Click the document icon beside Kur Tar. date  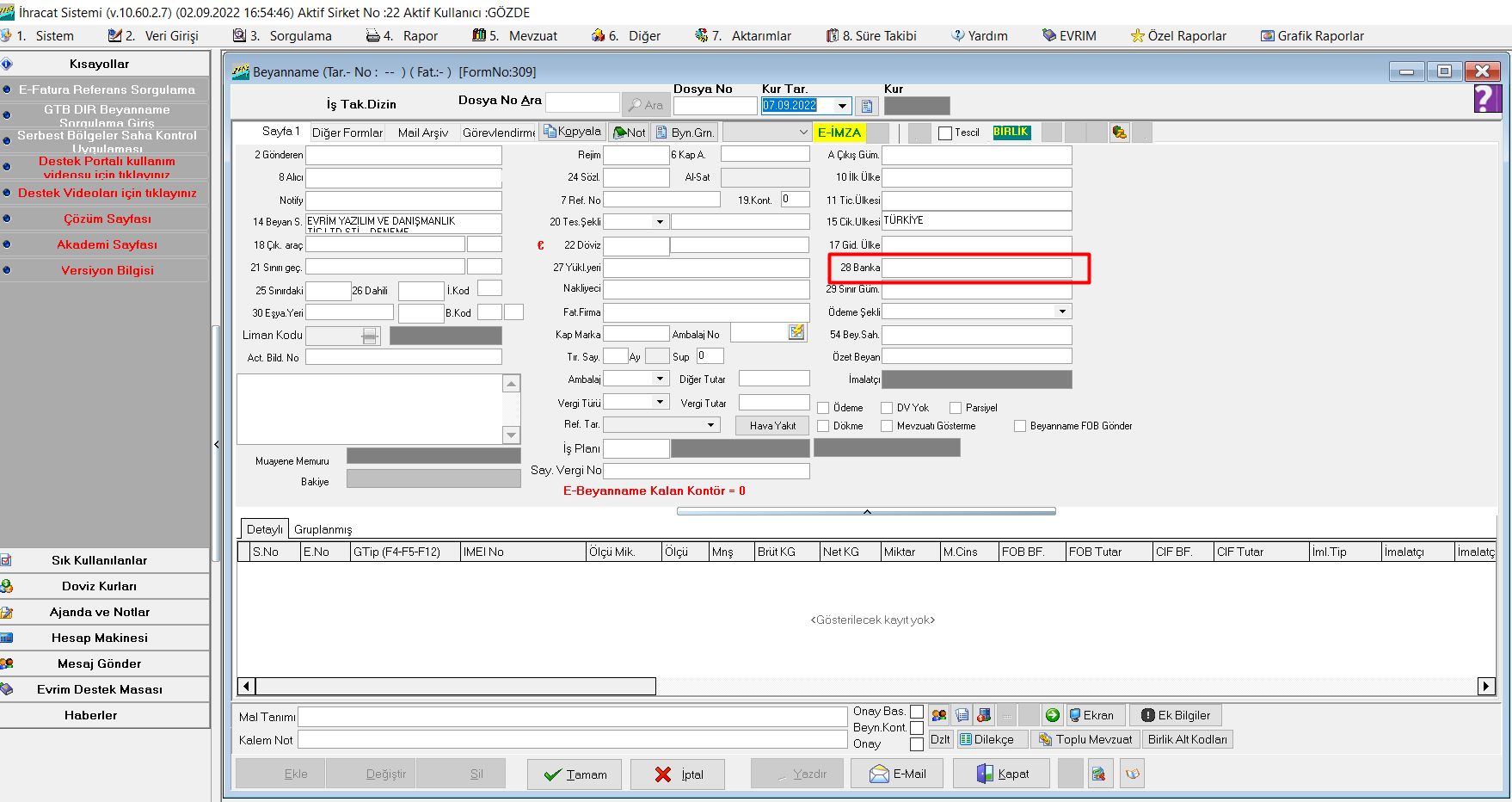point(867,106)
